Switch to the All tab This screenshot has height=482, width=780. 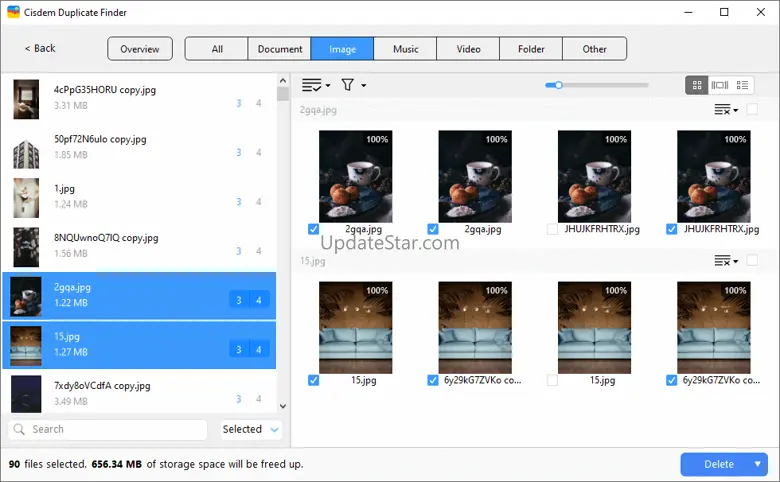click(217, 49)
